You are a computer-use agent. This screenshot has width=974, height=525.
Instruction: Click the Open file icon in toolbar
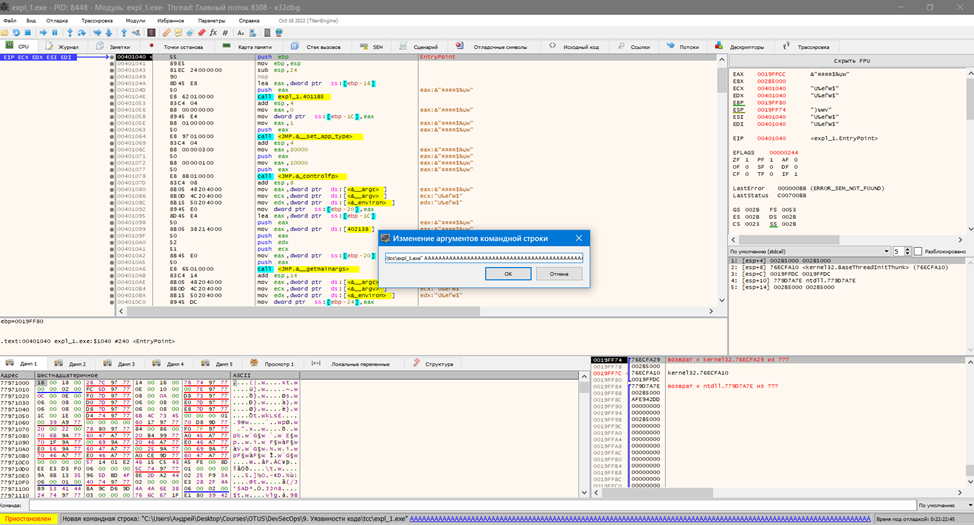pos(5,32)
